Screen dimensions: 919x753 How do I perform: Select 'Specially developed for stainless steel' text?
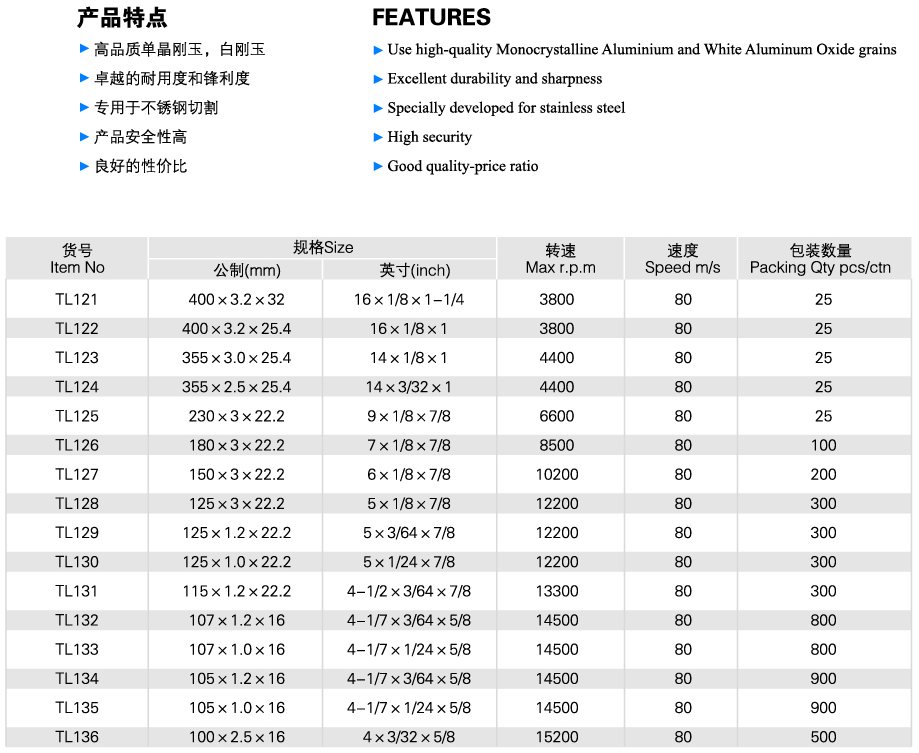point(506,108)
